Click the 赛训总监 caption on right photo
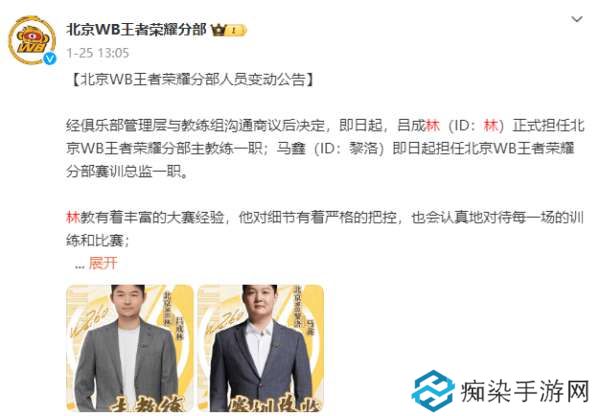 pyautogui.click(x=273, y=405)
